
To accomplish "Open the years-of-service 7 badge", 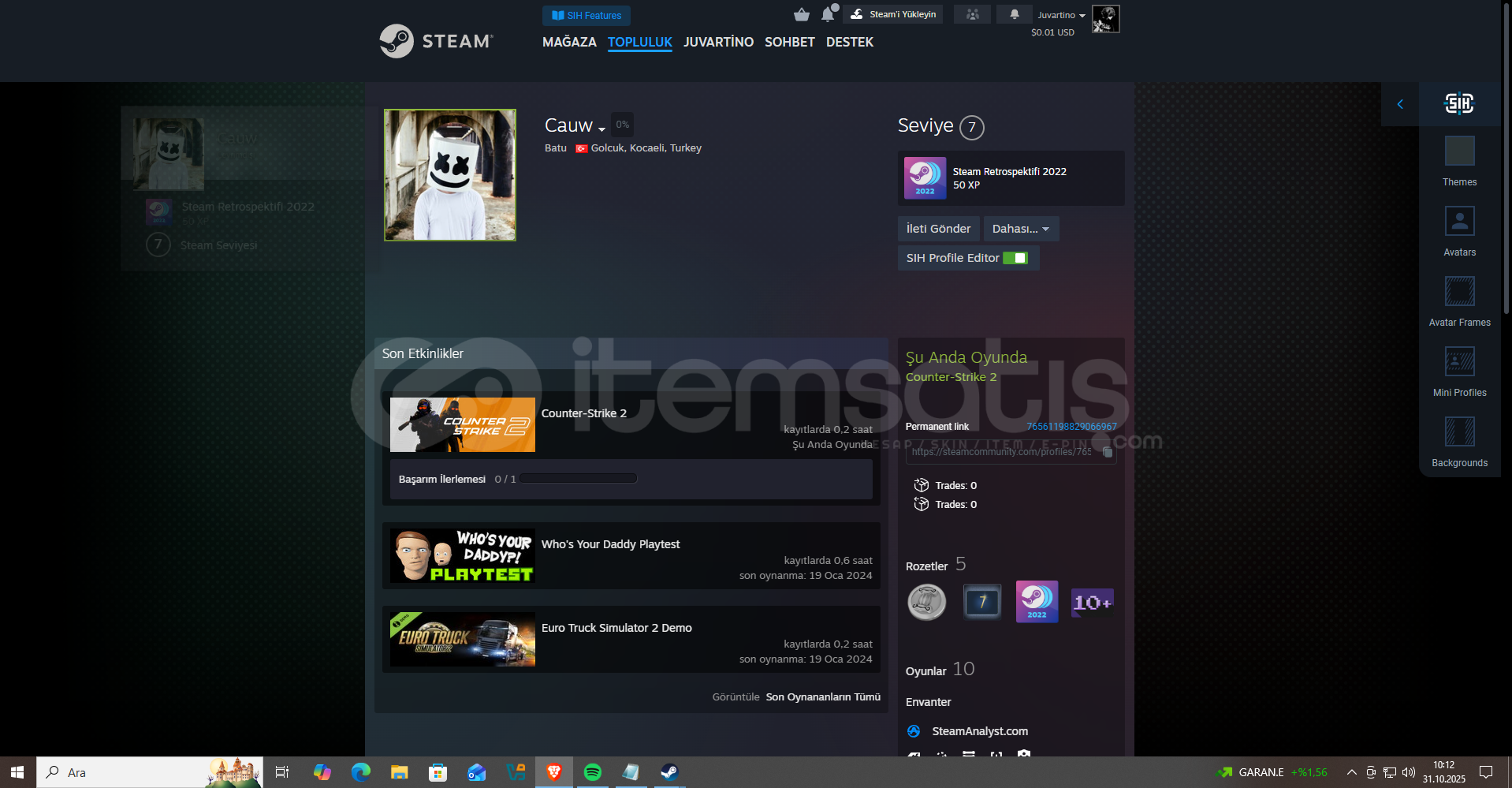I will pos(982,603).
